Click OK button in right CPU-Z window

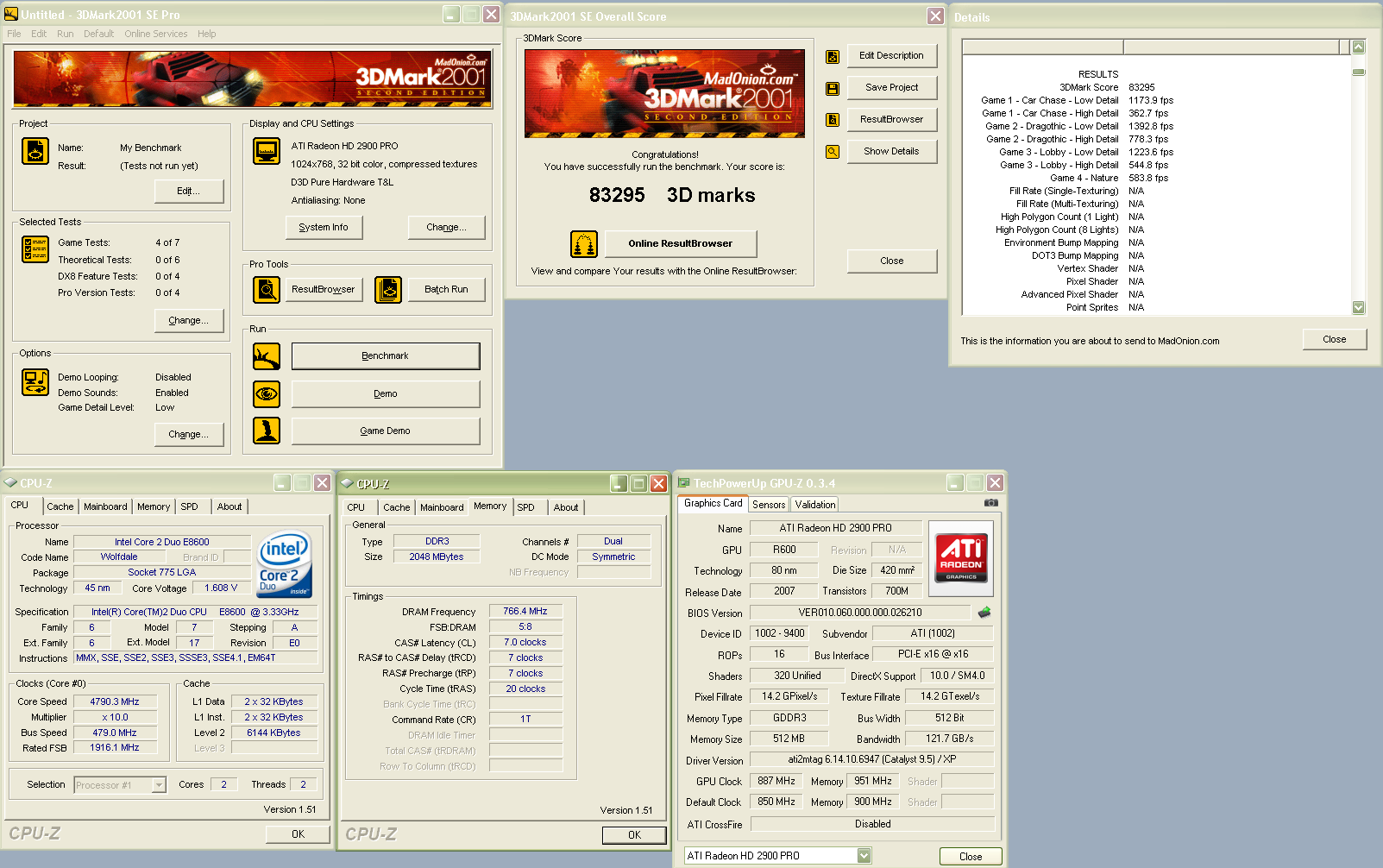pyautogui.click(x=634, y=835)
